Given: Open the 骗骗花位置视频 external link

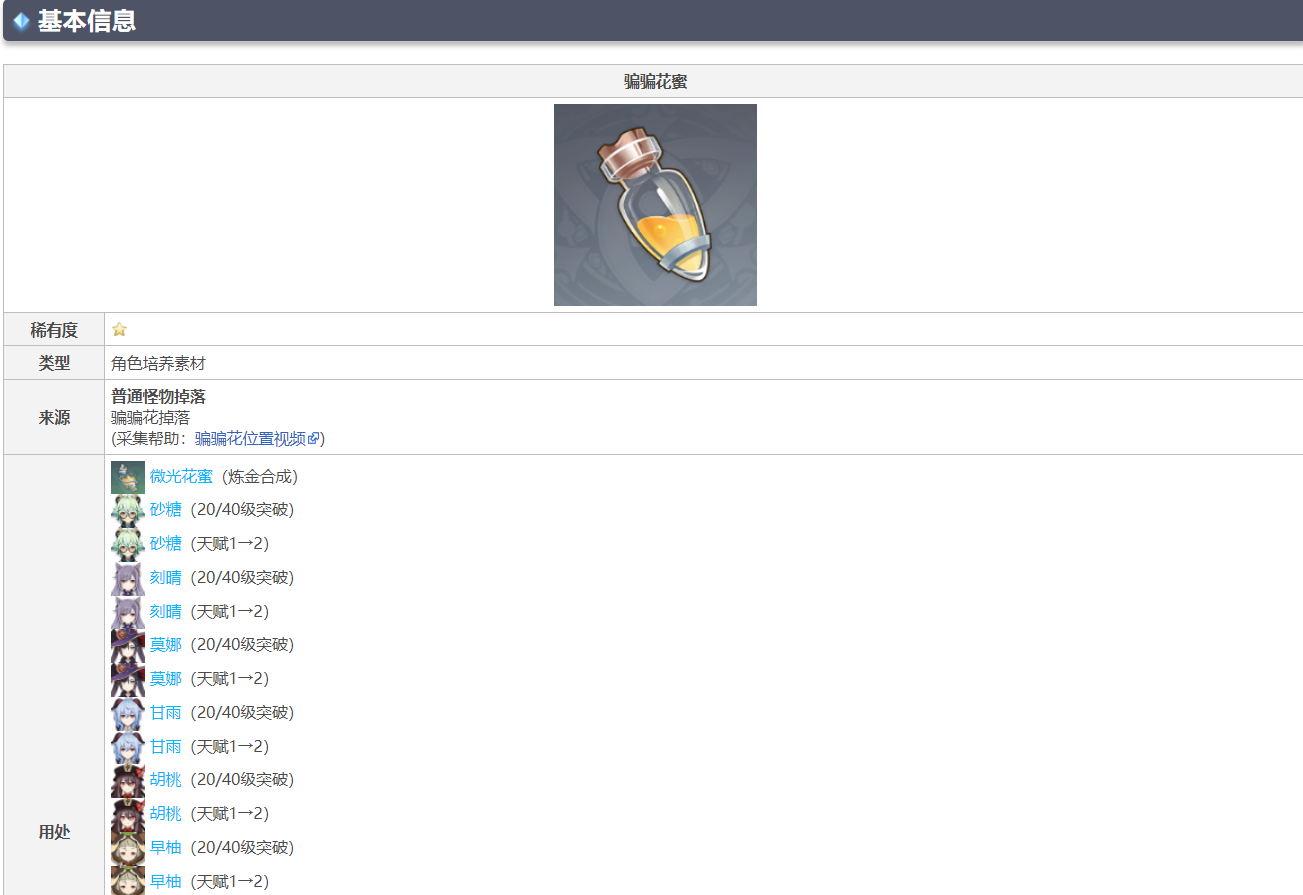Looking at the screenshot, I should pyautogui.click(x=257, y=439).
